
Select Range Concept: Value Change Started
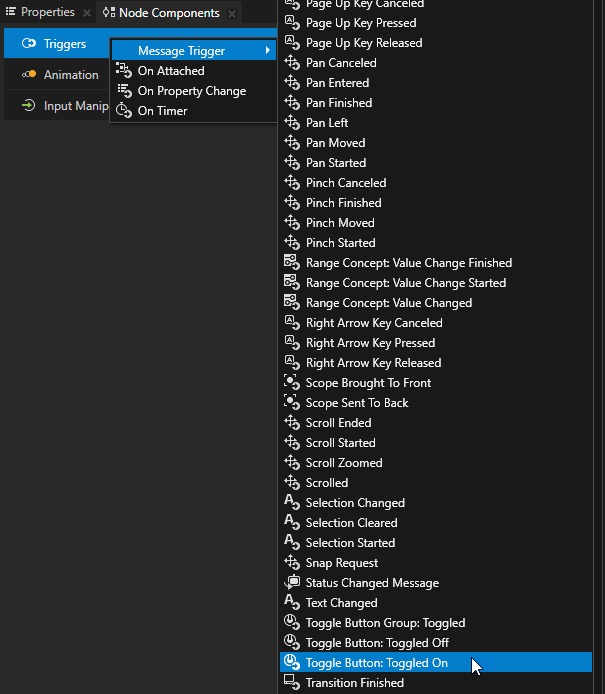[436, 282]
